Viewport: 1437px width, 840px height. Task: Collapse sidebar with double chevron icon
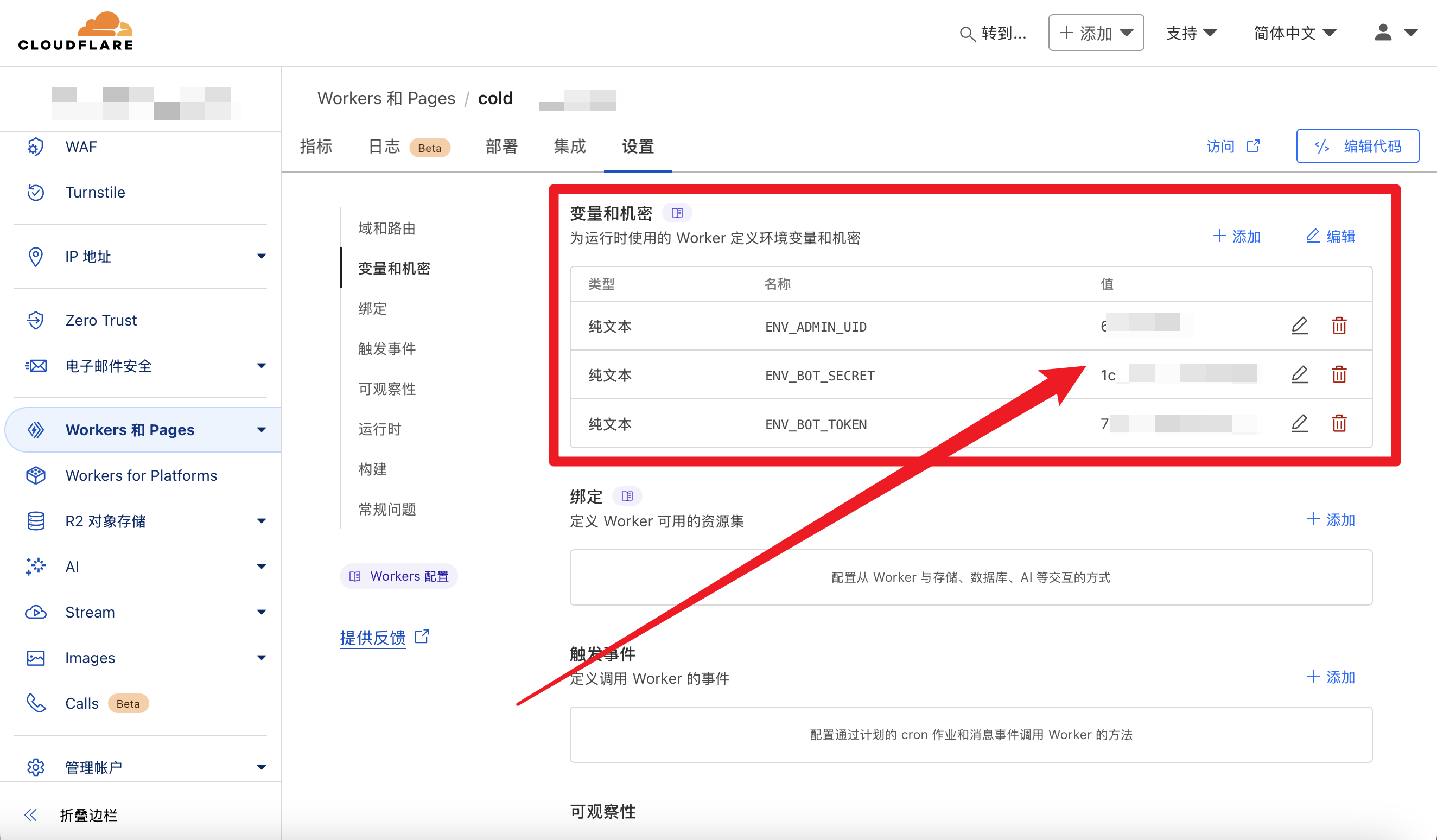click(x=31, y=814)
